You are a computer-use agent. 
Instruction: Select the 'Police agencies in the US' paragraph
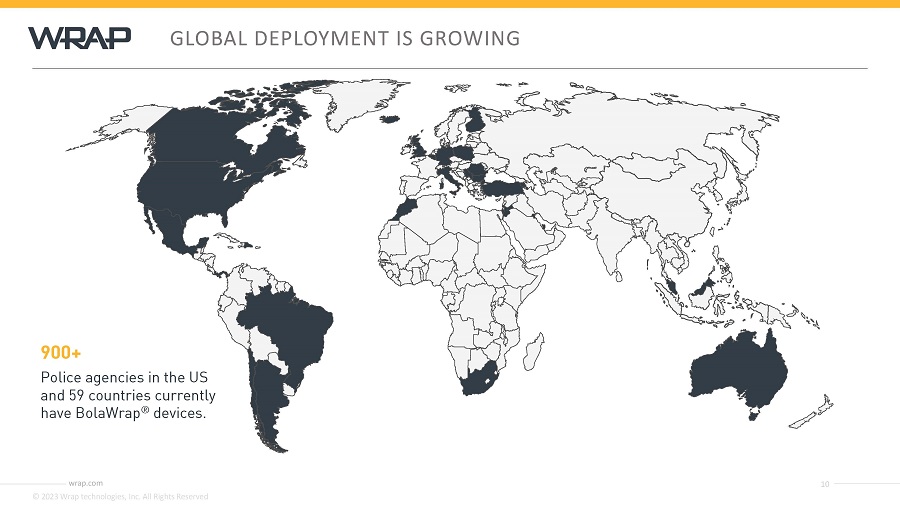pyautogui.click(x=128, y=395)
